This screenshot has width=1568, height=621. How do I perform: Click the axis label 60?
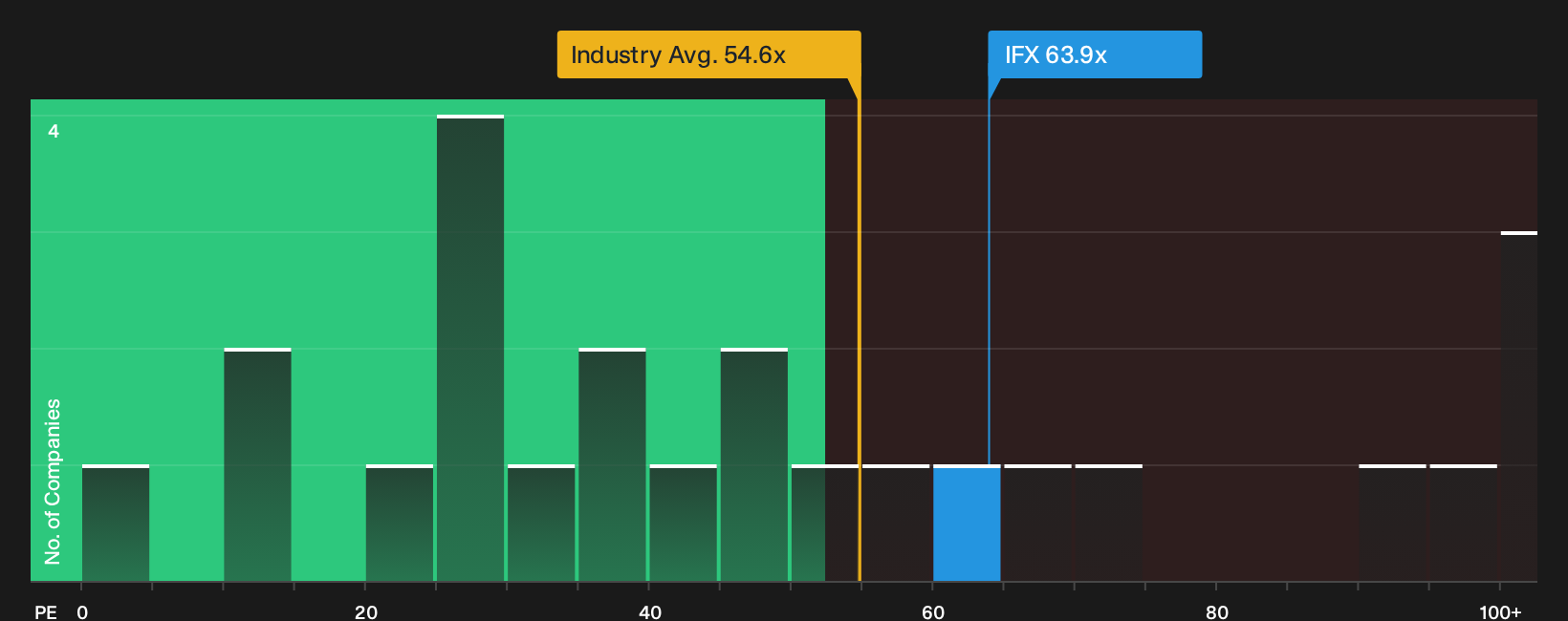933,611
